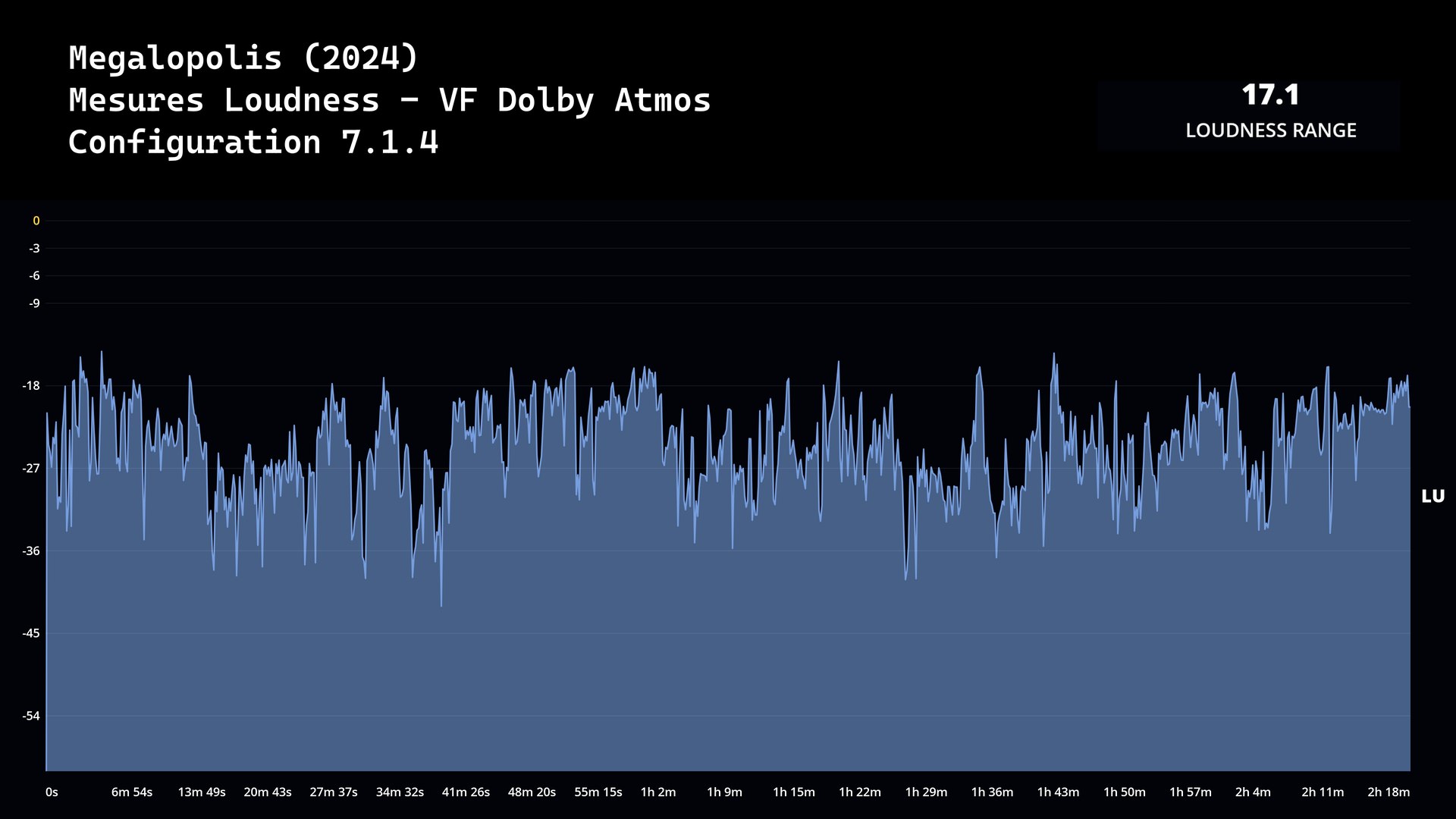This screenshot has height=819, width=1456.
Task: Click the -3 y-axis label
Action: point(34,248)
